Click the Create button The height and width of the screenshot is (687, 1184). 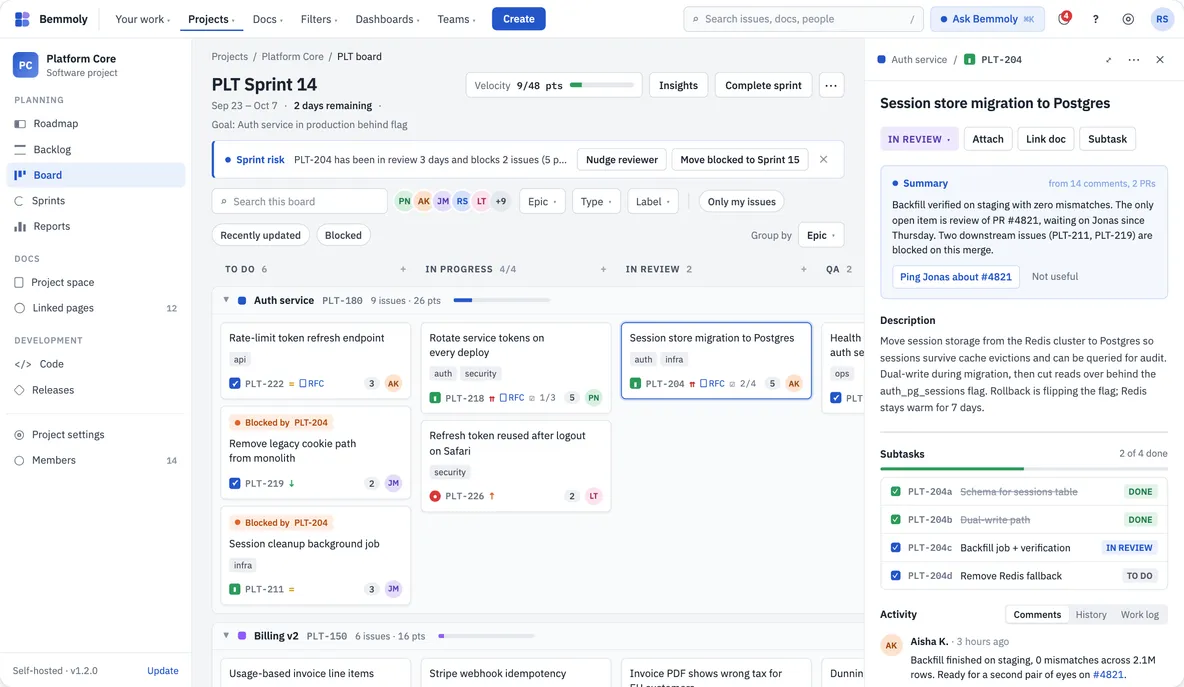(519, 19)
